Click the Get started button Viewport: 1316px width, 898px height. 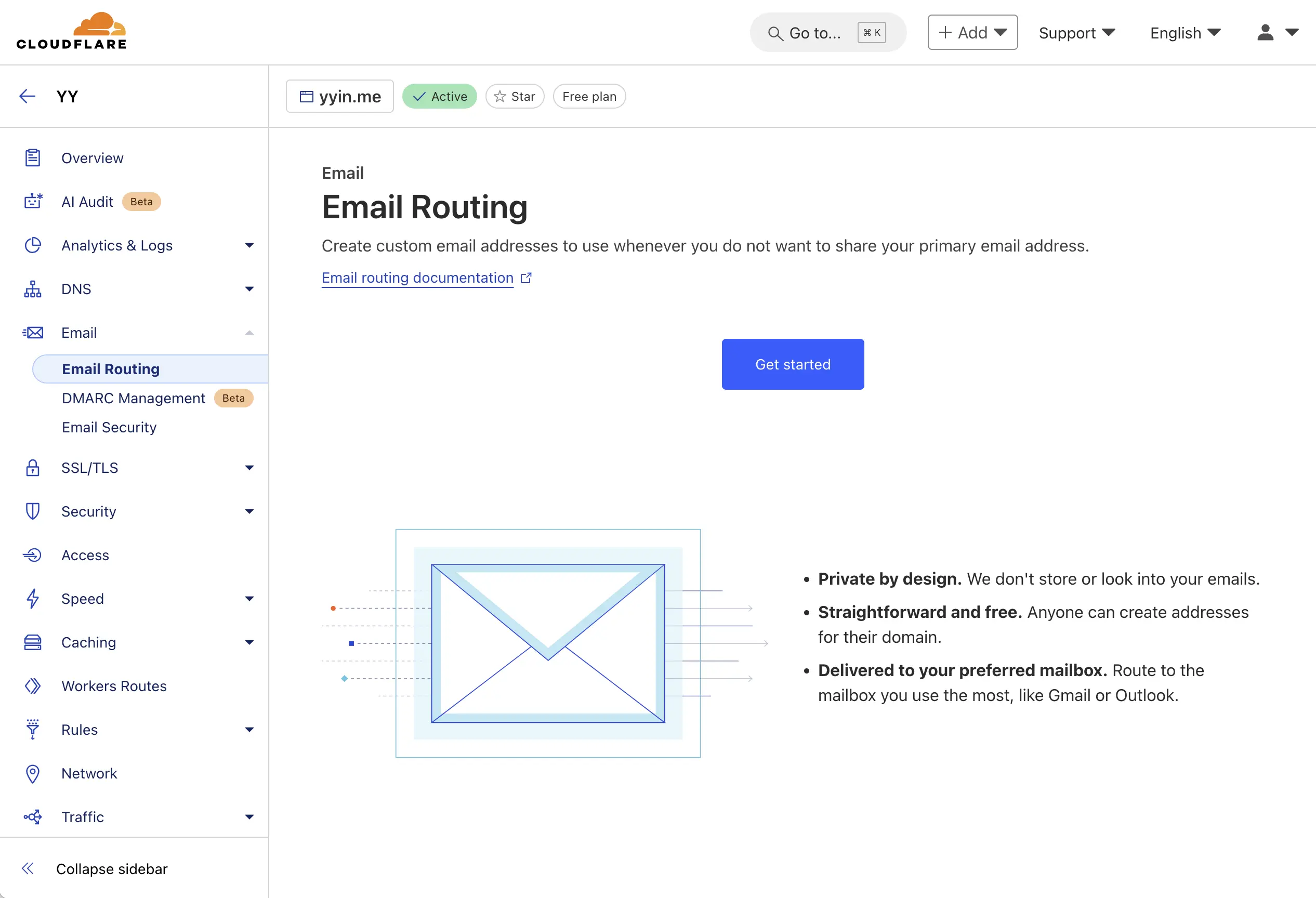click(792, 364)
